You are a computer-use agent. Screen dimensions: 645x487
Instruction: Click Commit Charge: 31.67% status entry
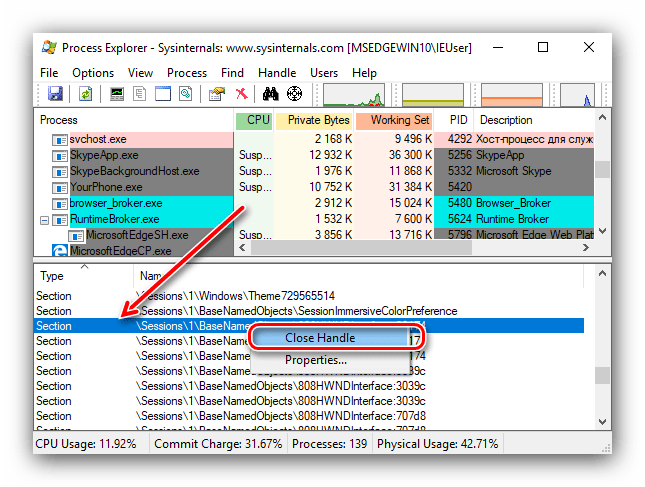pos(218,444)
